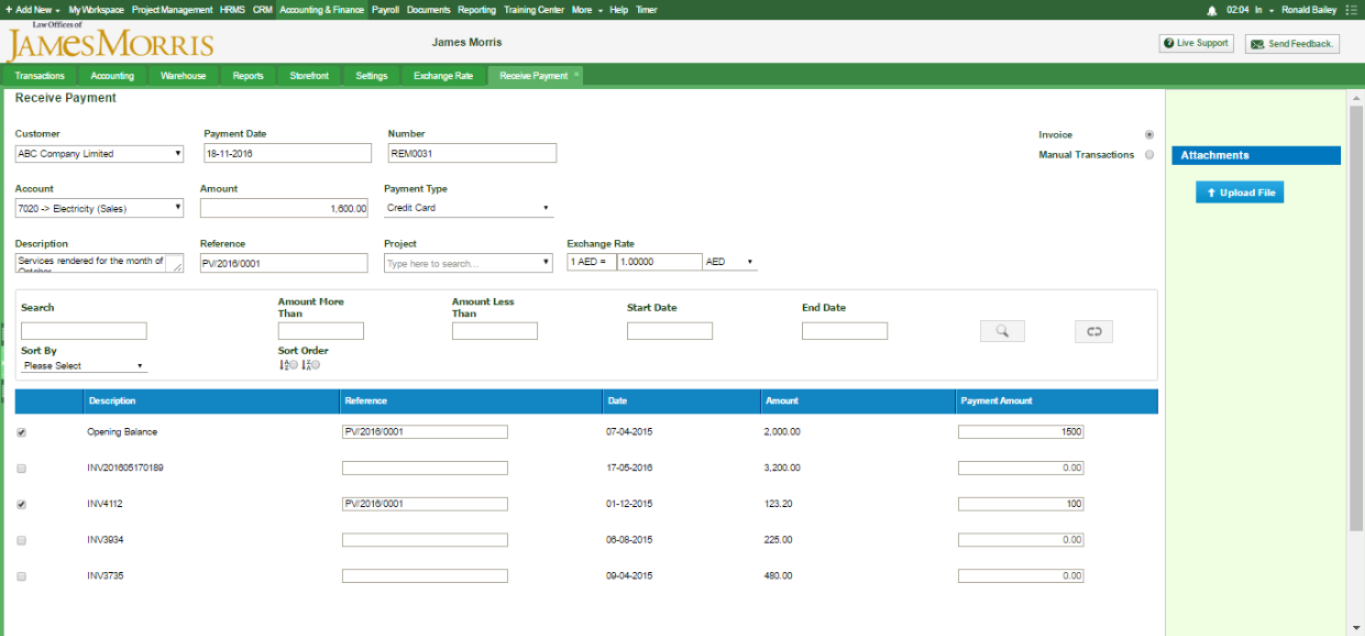The height and width of the screenshot is (636, 1365).
Task: Click the James Morris law offices logo
Action: point(110,42)
